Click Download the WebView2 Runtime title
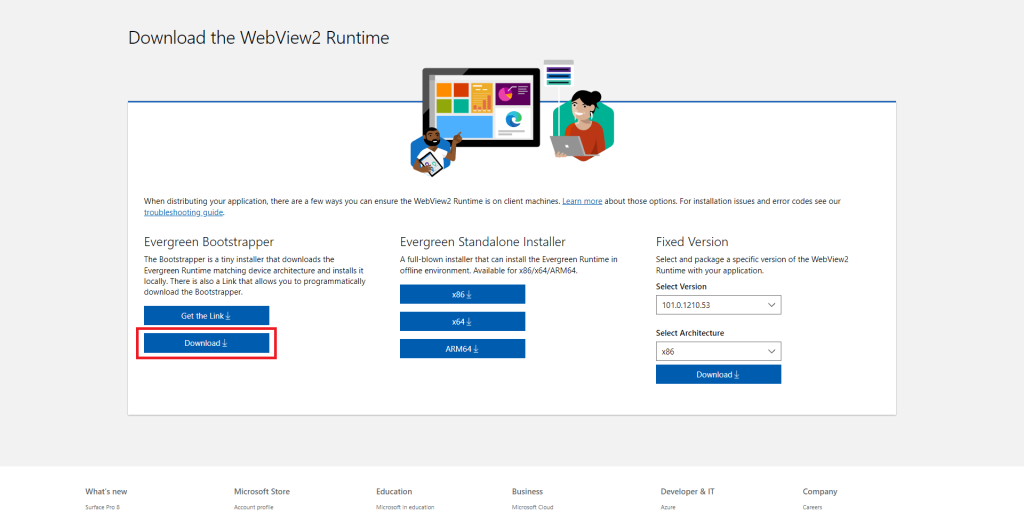 click(259, 38)
